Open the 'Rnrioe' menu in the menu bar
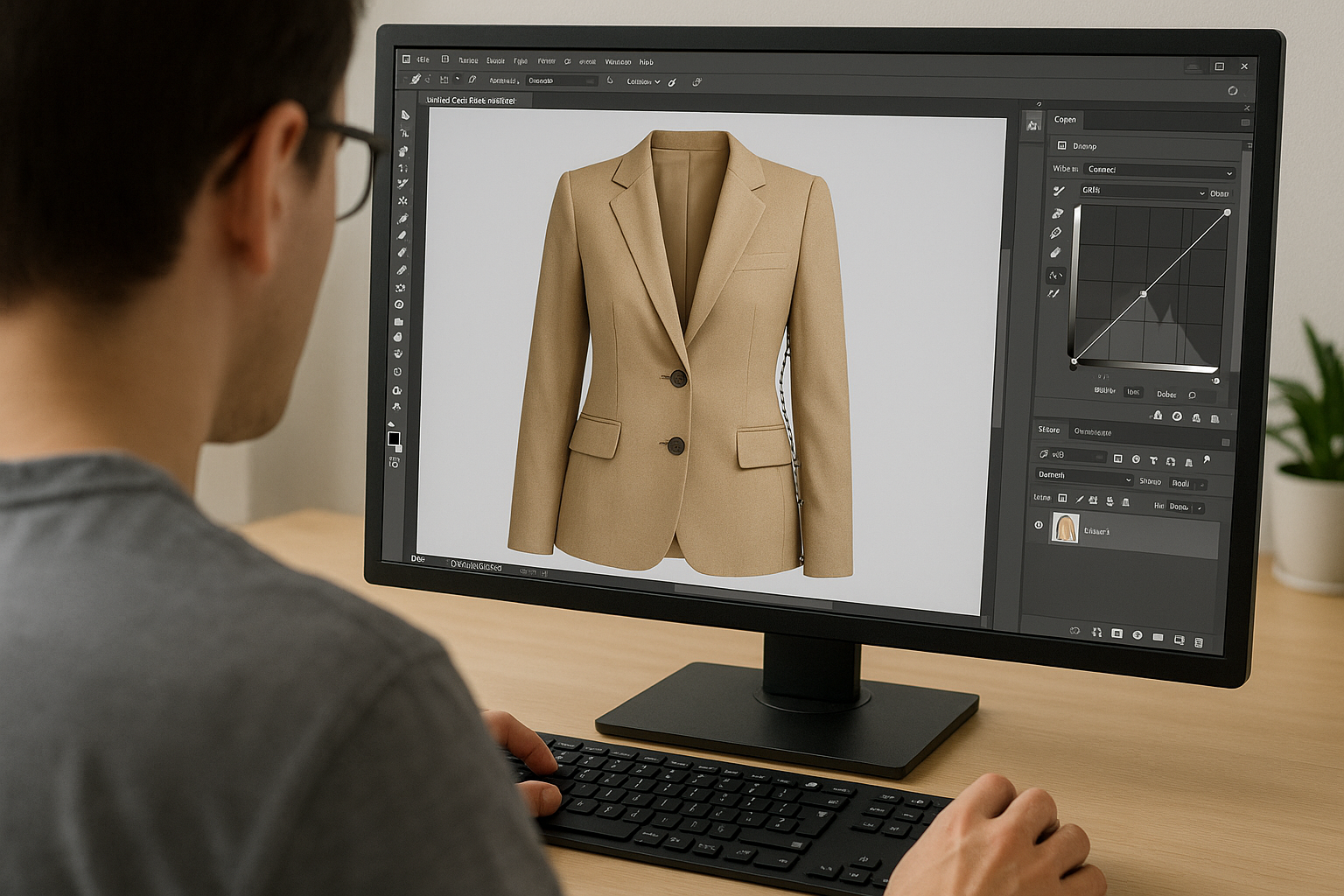 click(468, 61)
